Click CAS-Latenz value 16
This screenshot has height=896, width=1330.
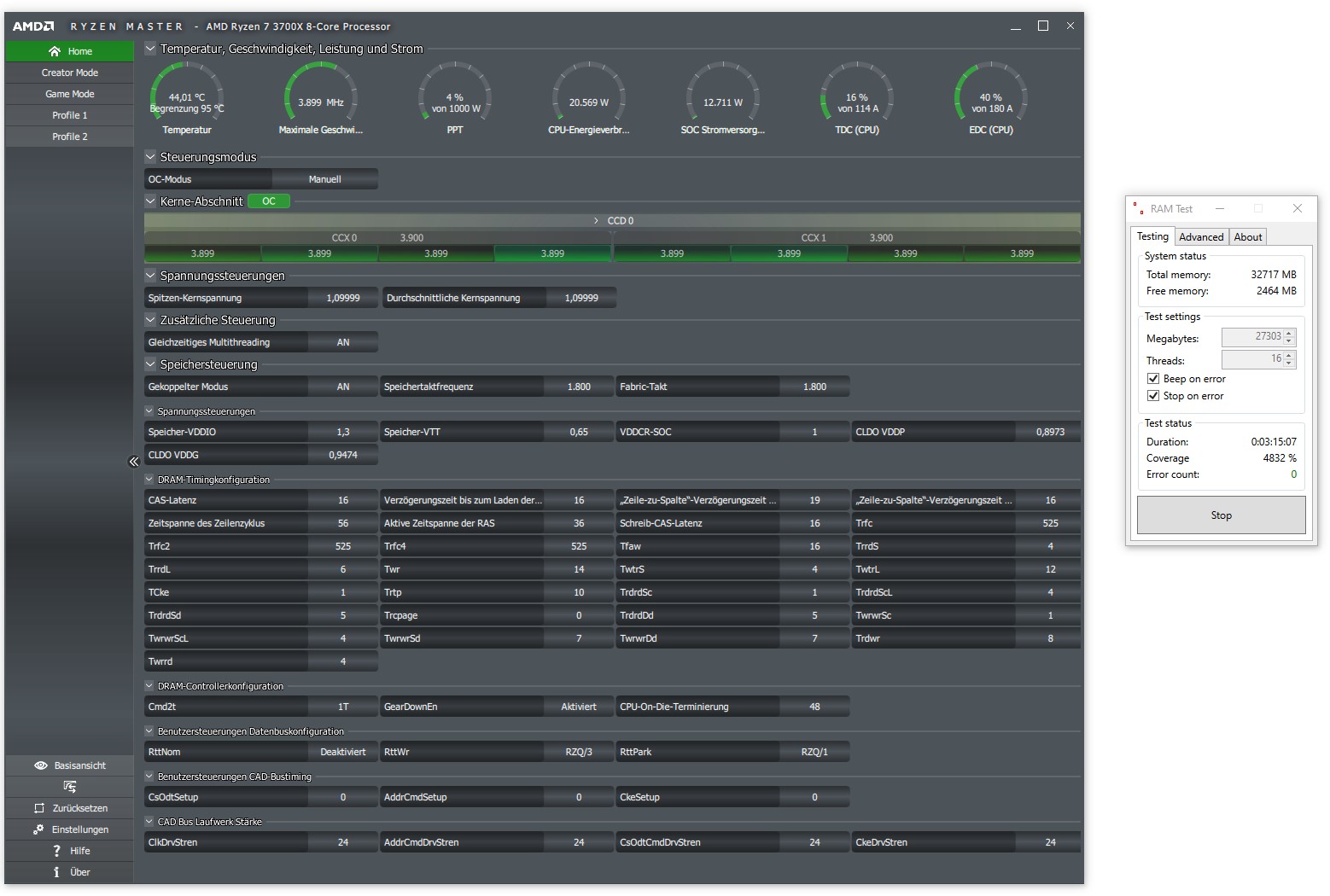343,500
